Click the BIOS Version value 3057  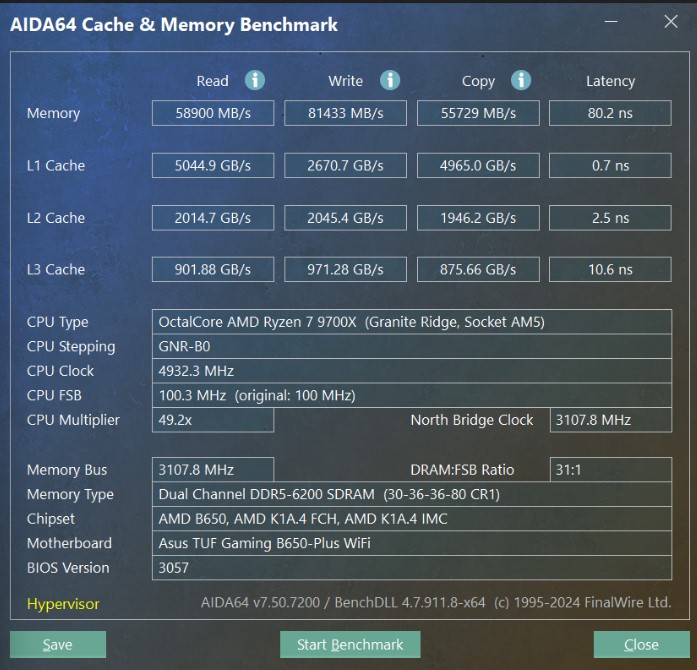412,568
